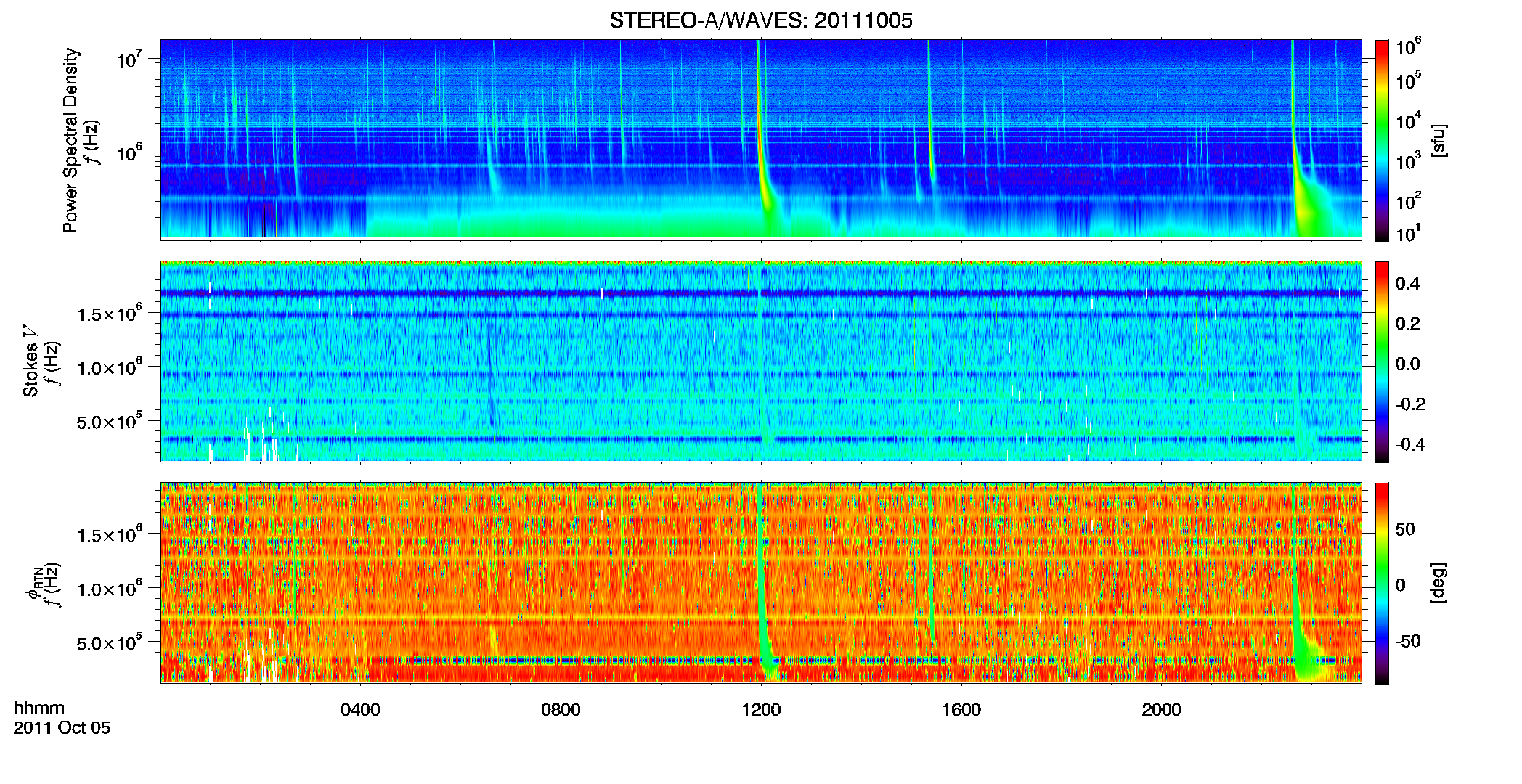
Task: Click the 2011 Oct 05 date label
Action: [62, 728]
